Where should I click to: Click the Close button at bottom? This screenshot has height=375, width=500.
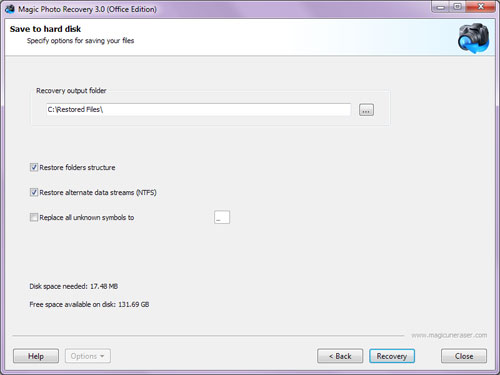[x=464, y=356]
